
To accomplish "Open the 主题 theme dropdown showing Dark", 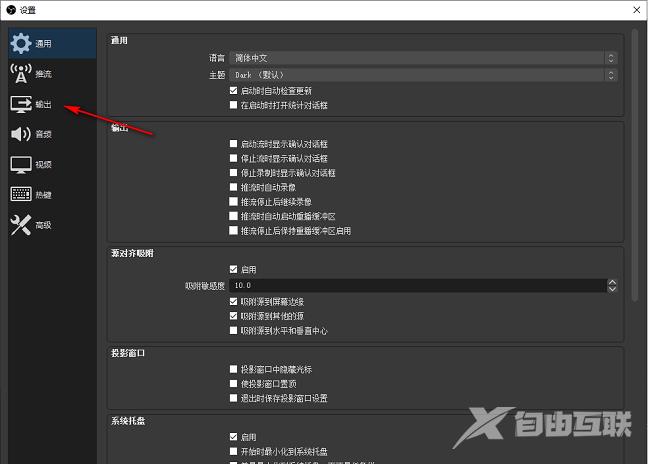I will click(423, 75).
